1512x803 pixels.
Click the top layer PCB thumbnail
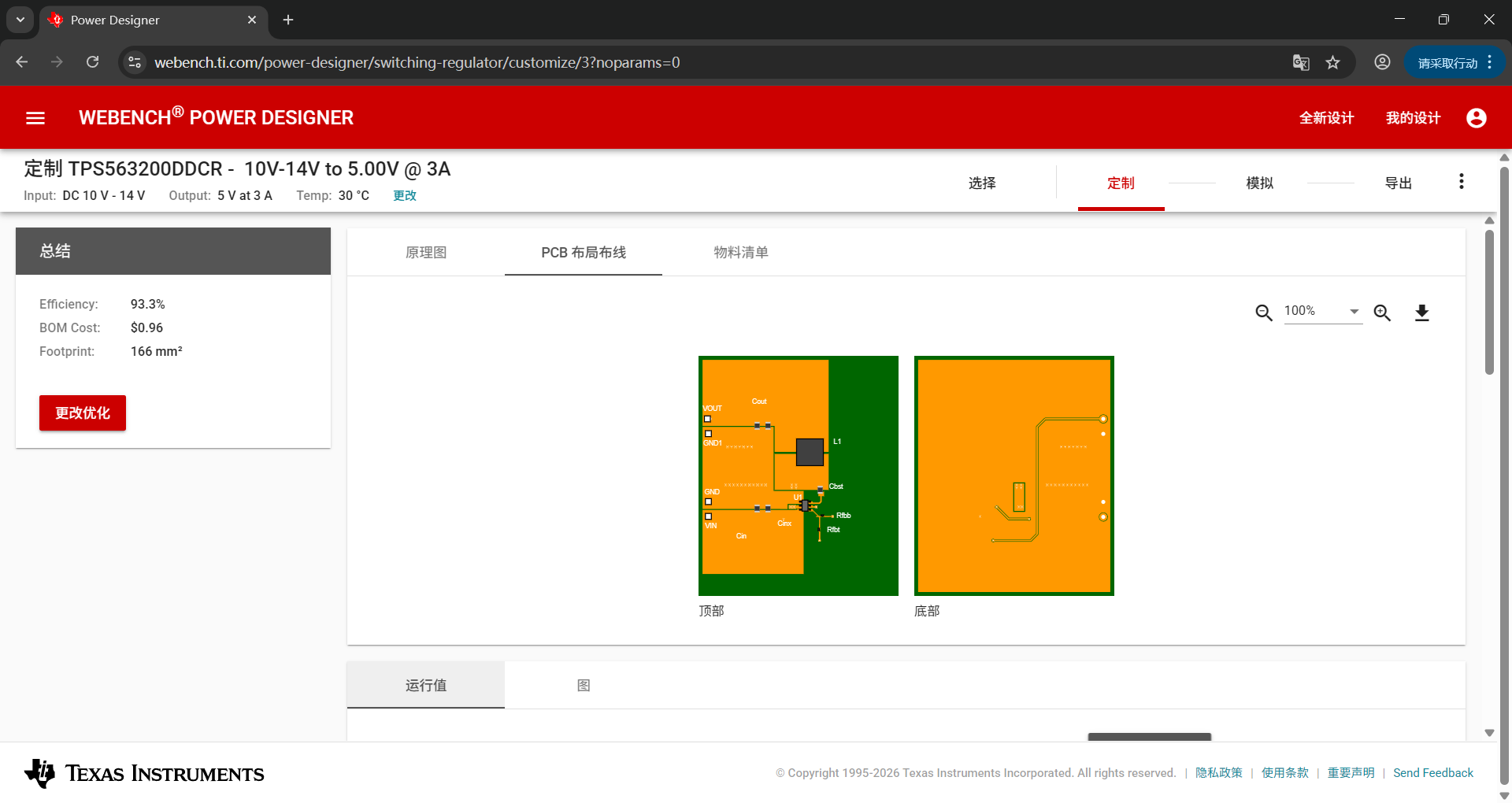pos(799,476)
